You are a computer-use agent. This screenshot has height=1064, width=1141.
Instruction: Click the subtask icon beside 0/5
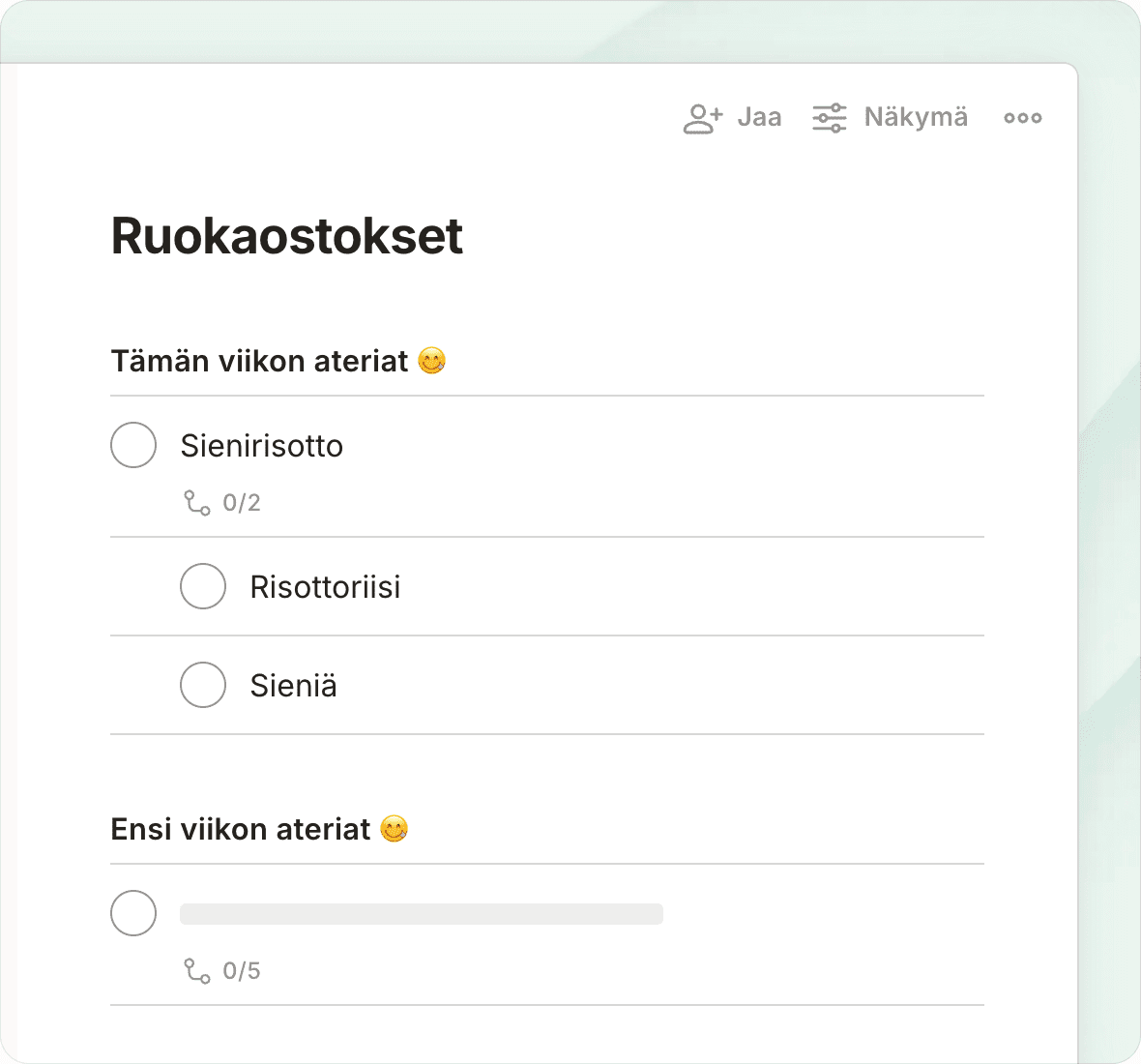pyautogui.click(x=197, y=971)
